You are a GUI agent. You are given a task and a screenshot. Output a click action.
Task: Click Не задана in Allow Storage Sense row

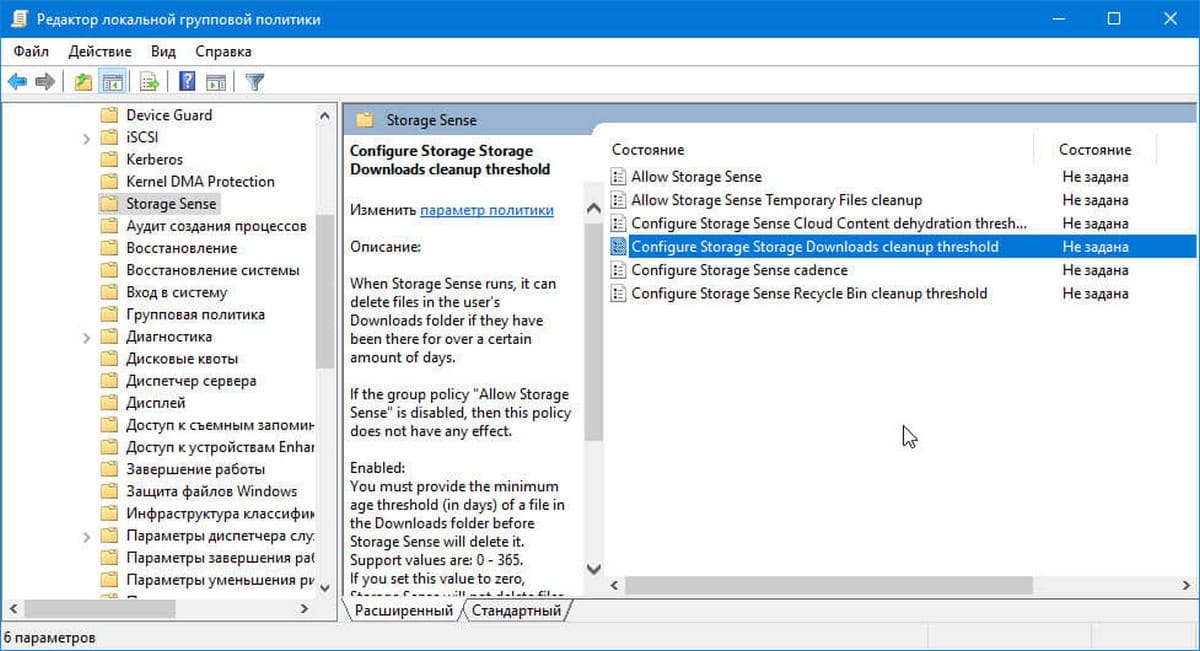(1095, 177)
